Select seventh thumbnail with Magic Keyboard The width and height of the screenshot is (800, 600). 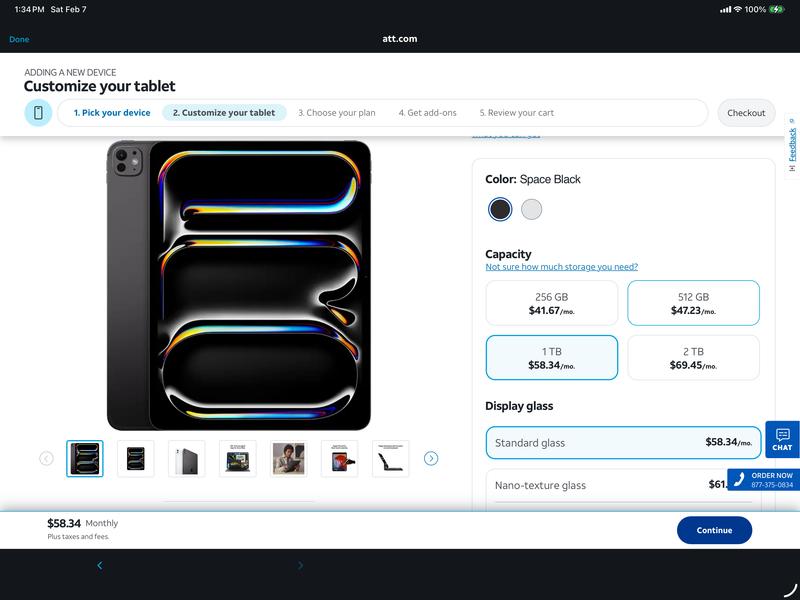391,459
